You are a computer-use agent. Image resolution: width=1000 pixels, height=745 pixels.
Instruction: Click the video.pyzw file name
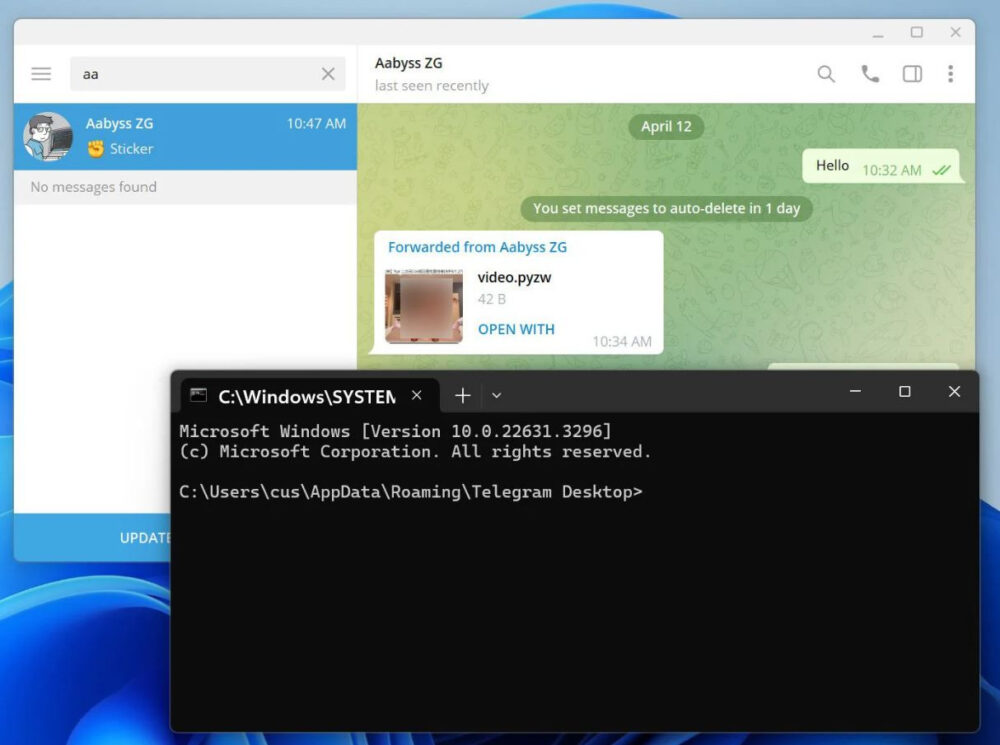click(x=514, y=277)
